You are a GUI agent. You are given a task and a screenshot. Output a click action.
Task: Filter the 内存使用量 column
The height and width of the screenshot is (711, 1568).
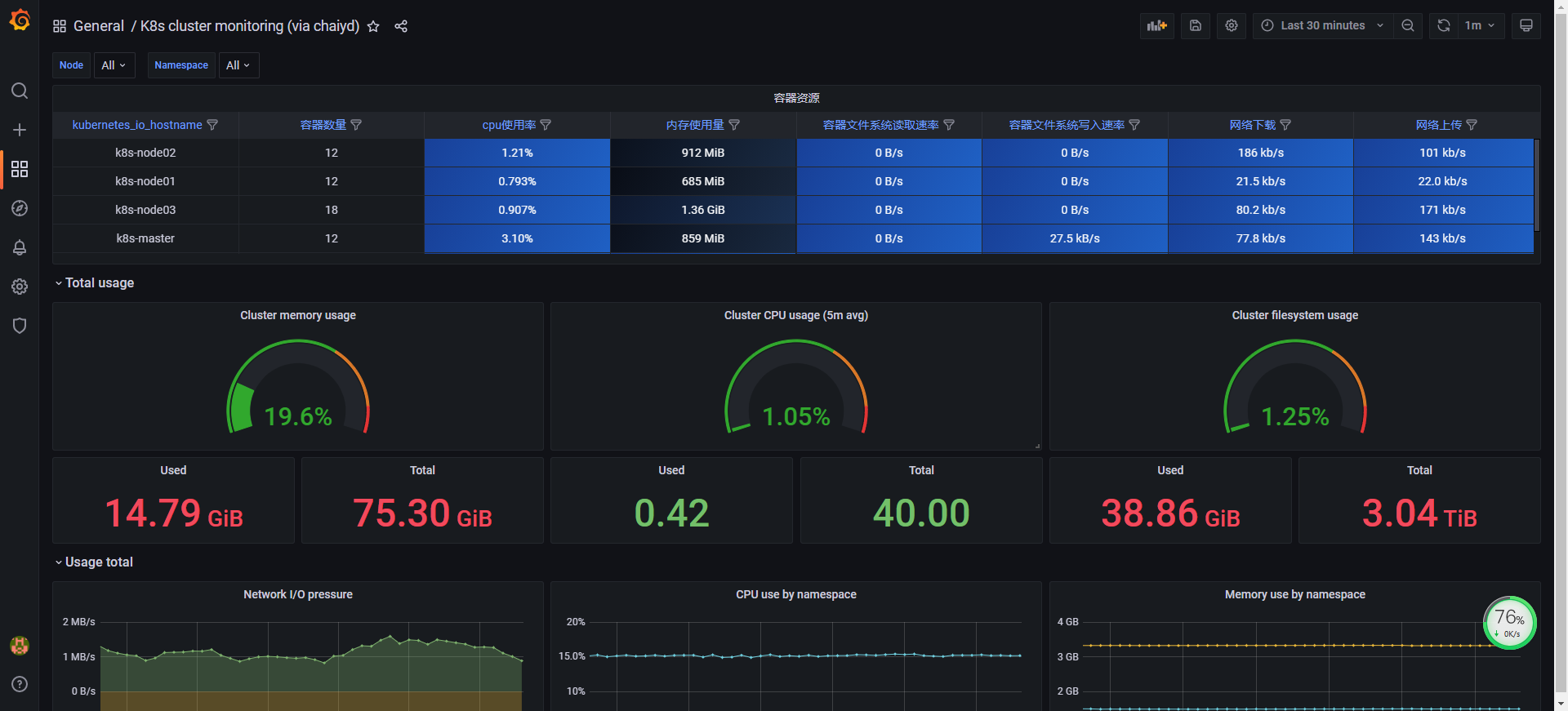[734, 125]
